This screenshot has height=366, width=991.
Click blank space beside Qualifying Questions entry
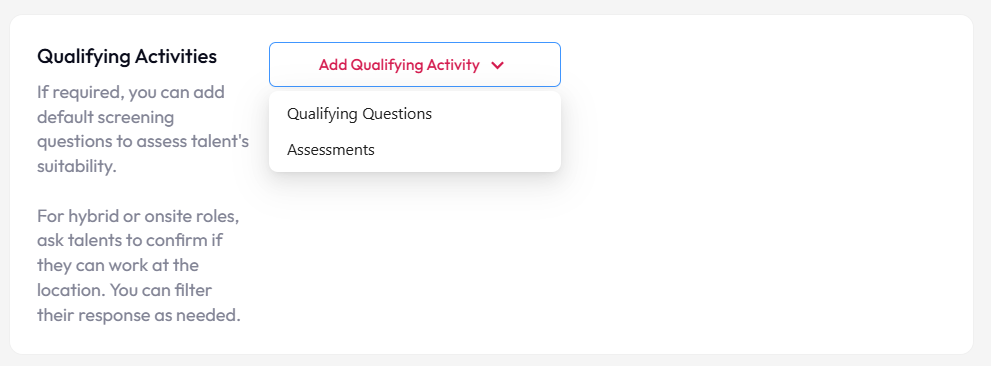coord(493,114)
